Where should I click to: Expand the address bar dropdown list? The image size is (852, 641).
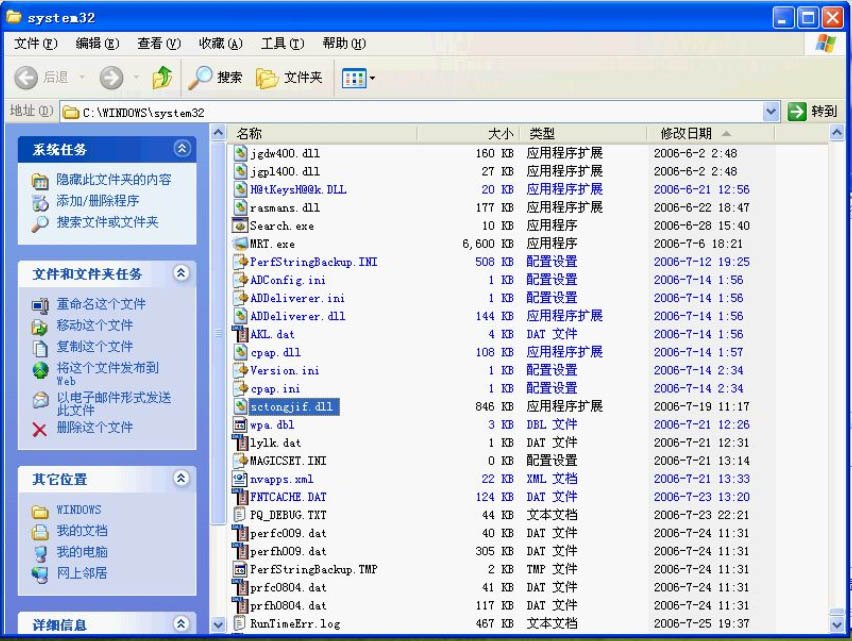[770, 112]
